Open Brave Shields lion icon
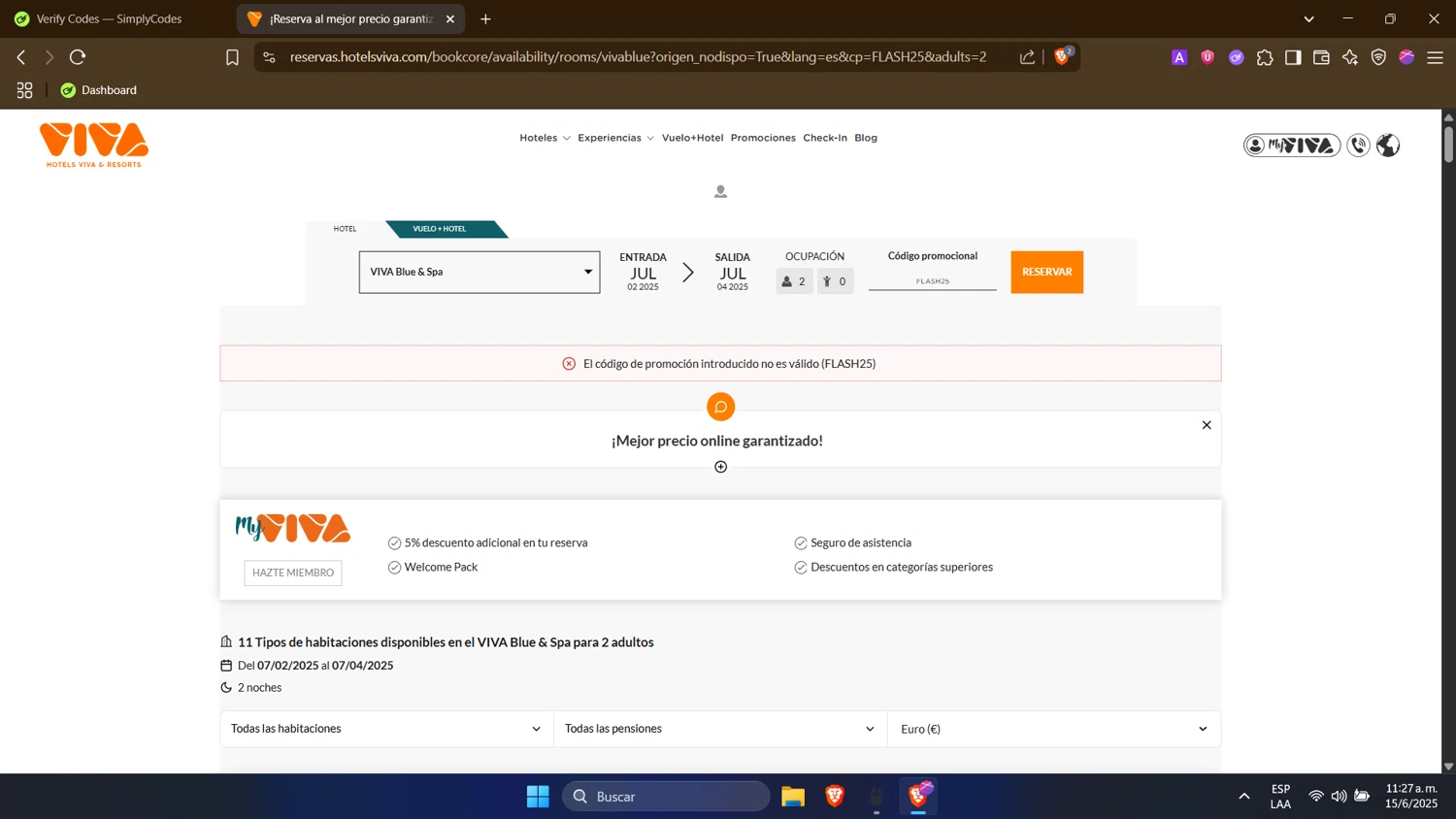1456x819 pixels. coord(1062,56)
